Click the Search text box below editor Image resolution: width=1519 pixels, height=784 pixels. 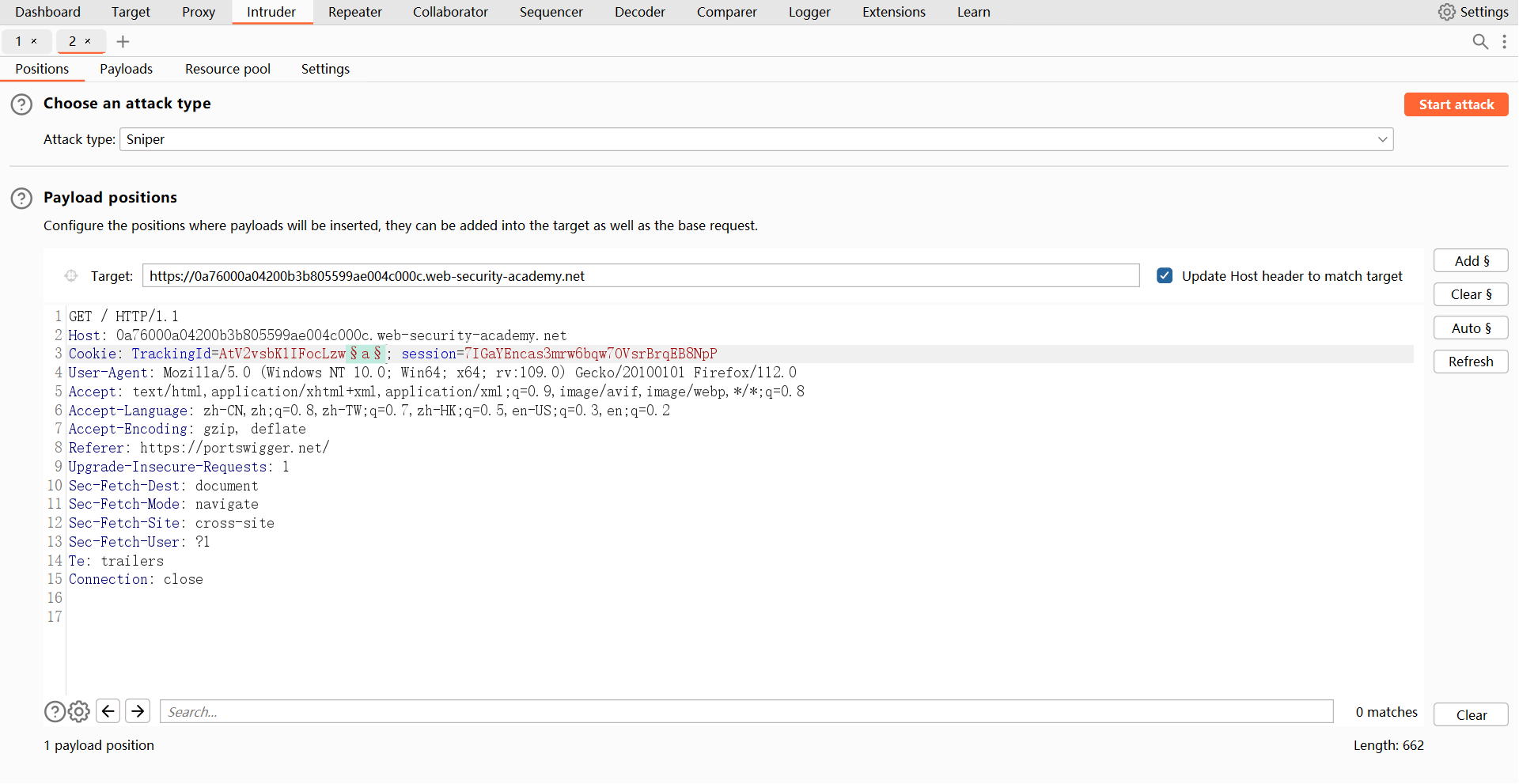point(746,712)
